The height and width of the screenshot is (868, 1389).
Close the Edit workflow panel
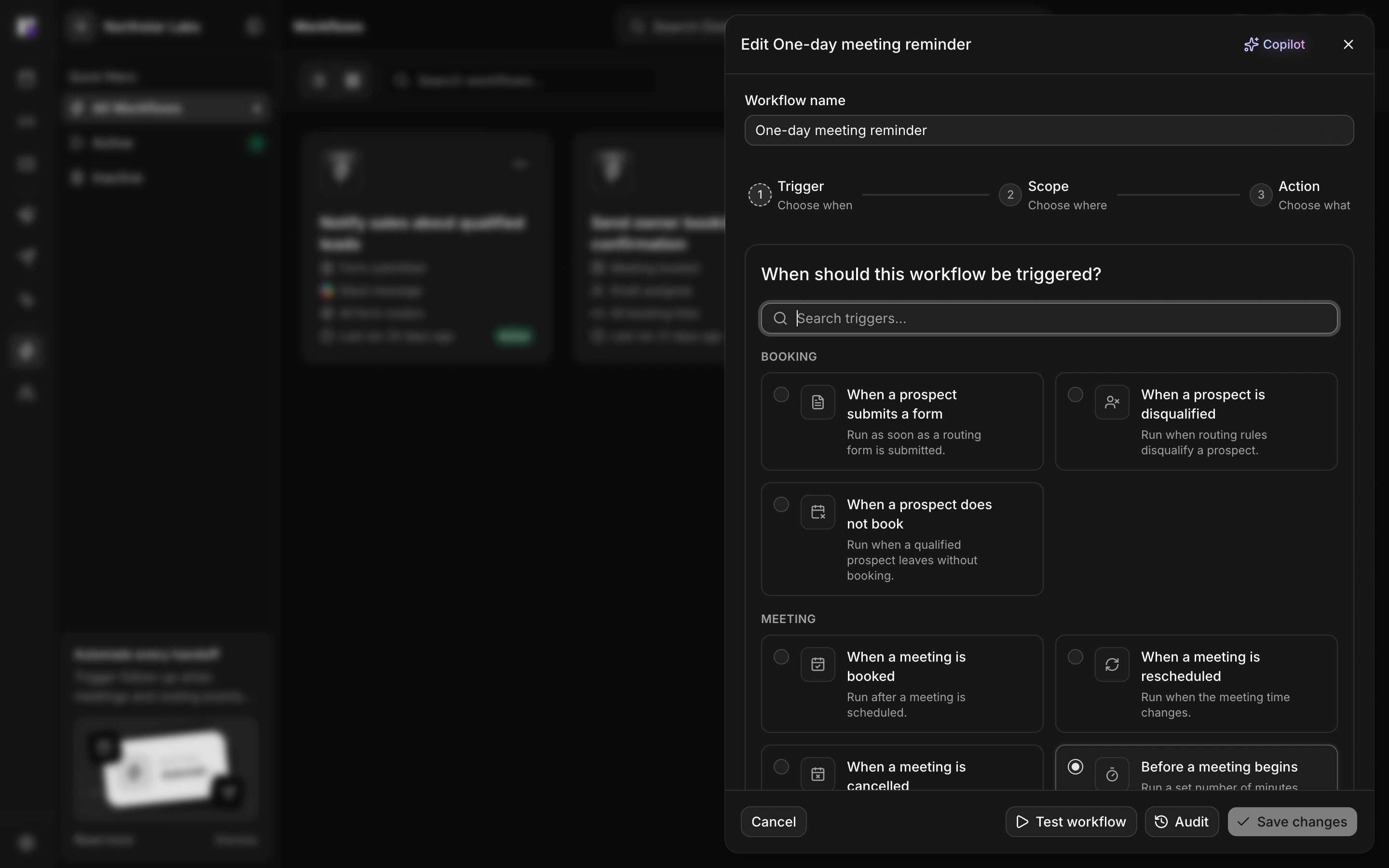(1348, 44)
